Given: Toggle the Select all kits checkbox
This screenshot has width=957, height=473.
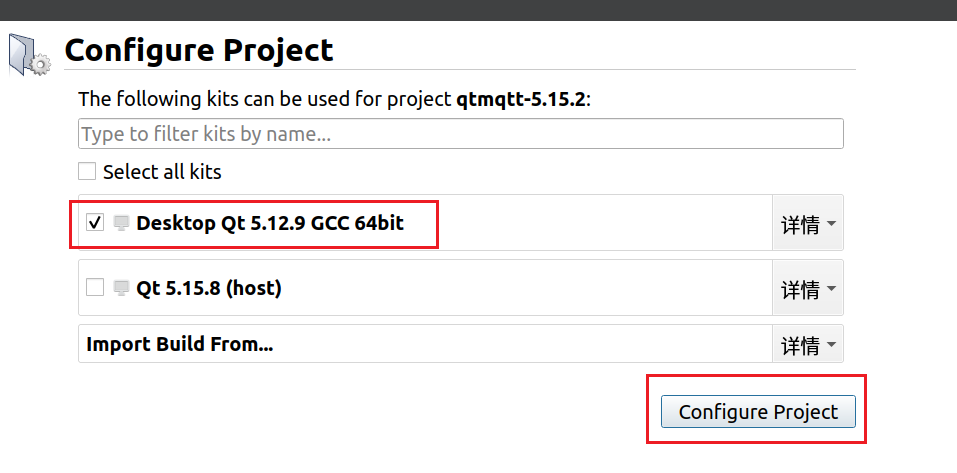Looking at the screenshot, I should 87,172.
